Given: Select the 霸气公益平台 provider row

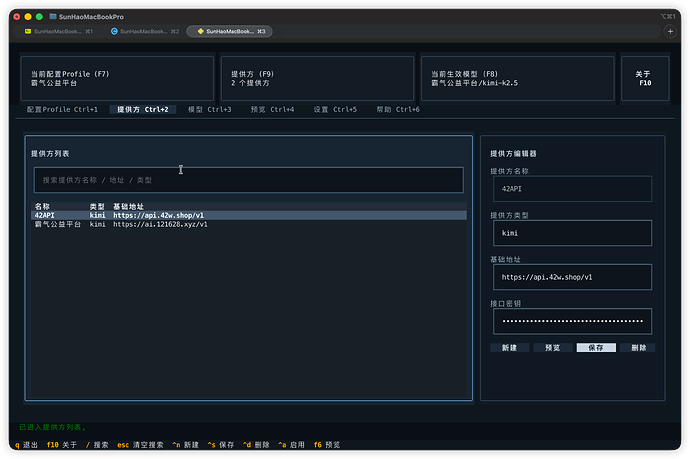Looking at the screenshot, I should tap(249, 224).
